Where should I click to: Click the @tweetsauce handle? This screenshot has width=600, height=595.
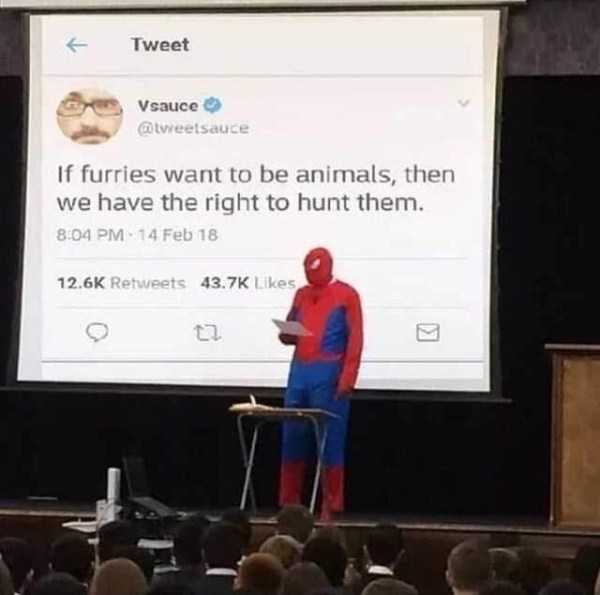[x=193, y=128]
